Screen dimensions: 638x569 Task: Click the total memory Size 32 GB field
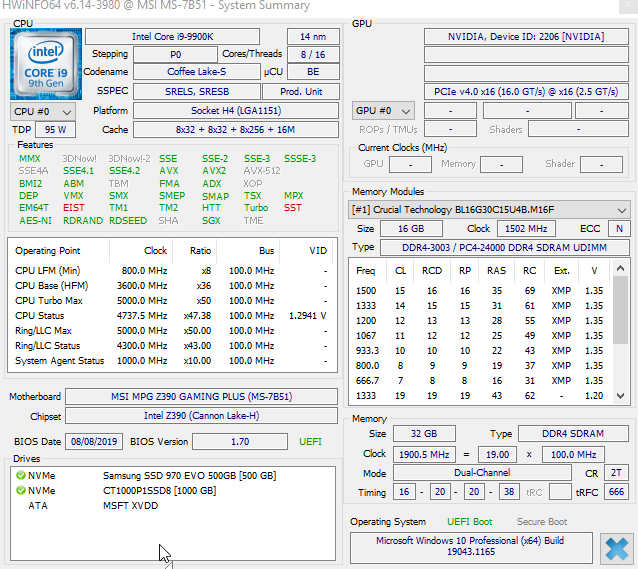pos(424,434)
